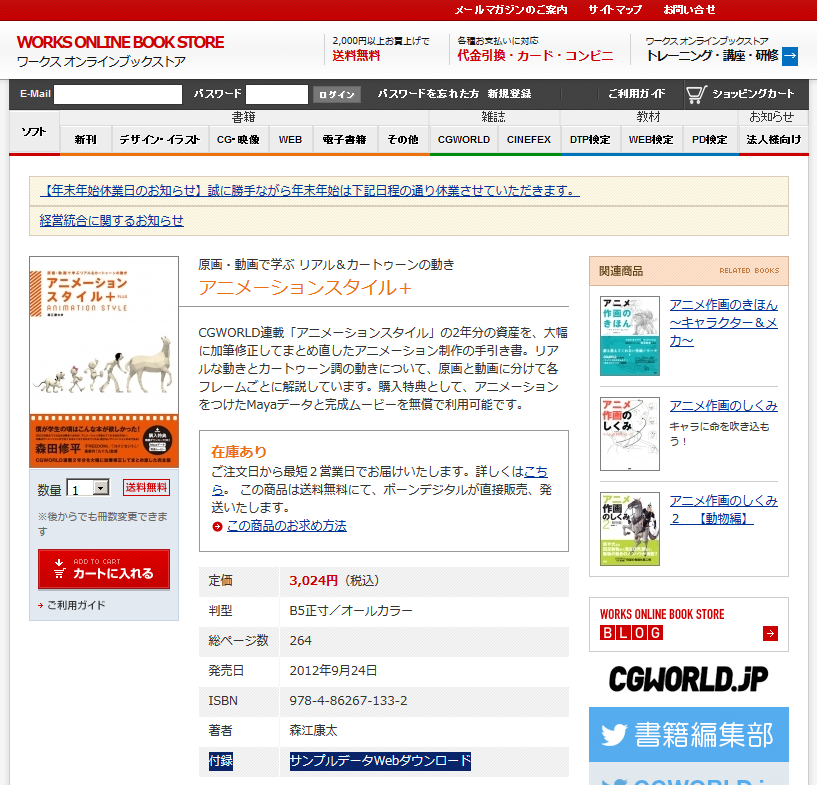Open アニメ作画のしくみ2【動物編】 link
This screenshot has width=817, height=785.
click(x=723, y=509)
